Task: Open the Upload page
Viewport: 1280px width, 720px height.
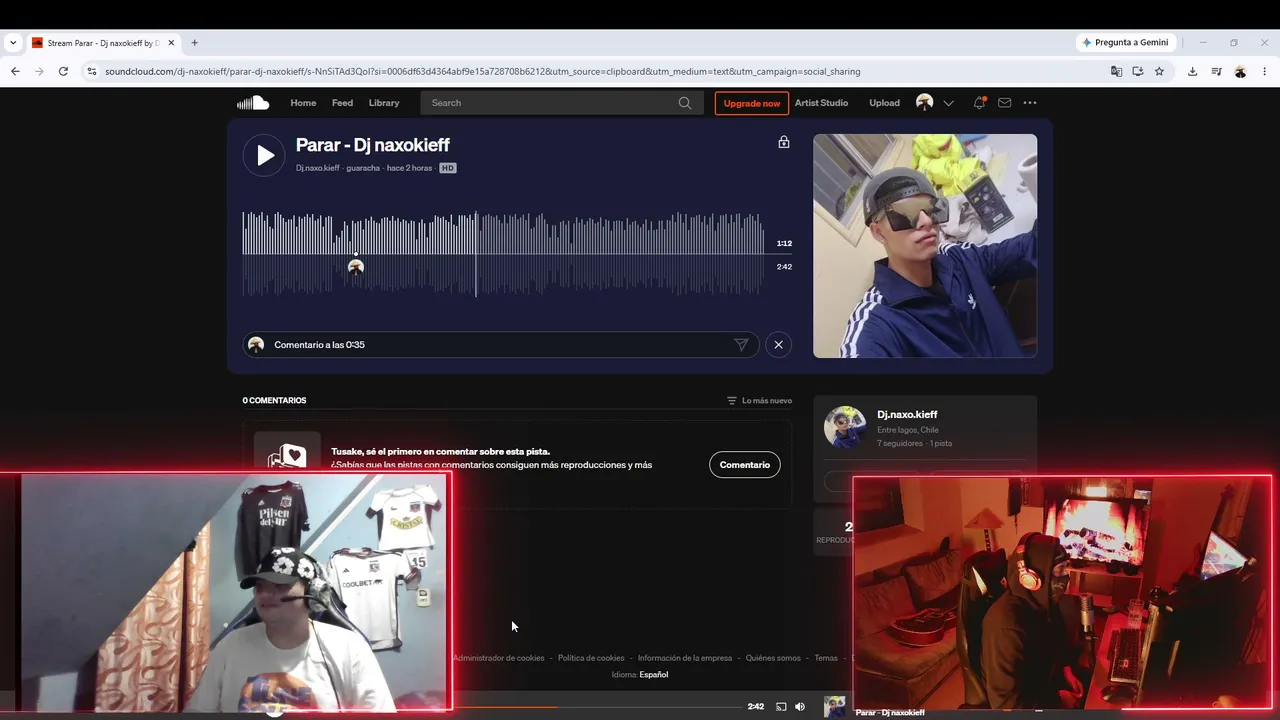Action: pyautogui.click(x=884, y=103)
